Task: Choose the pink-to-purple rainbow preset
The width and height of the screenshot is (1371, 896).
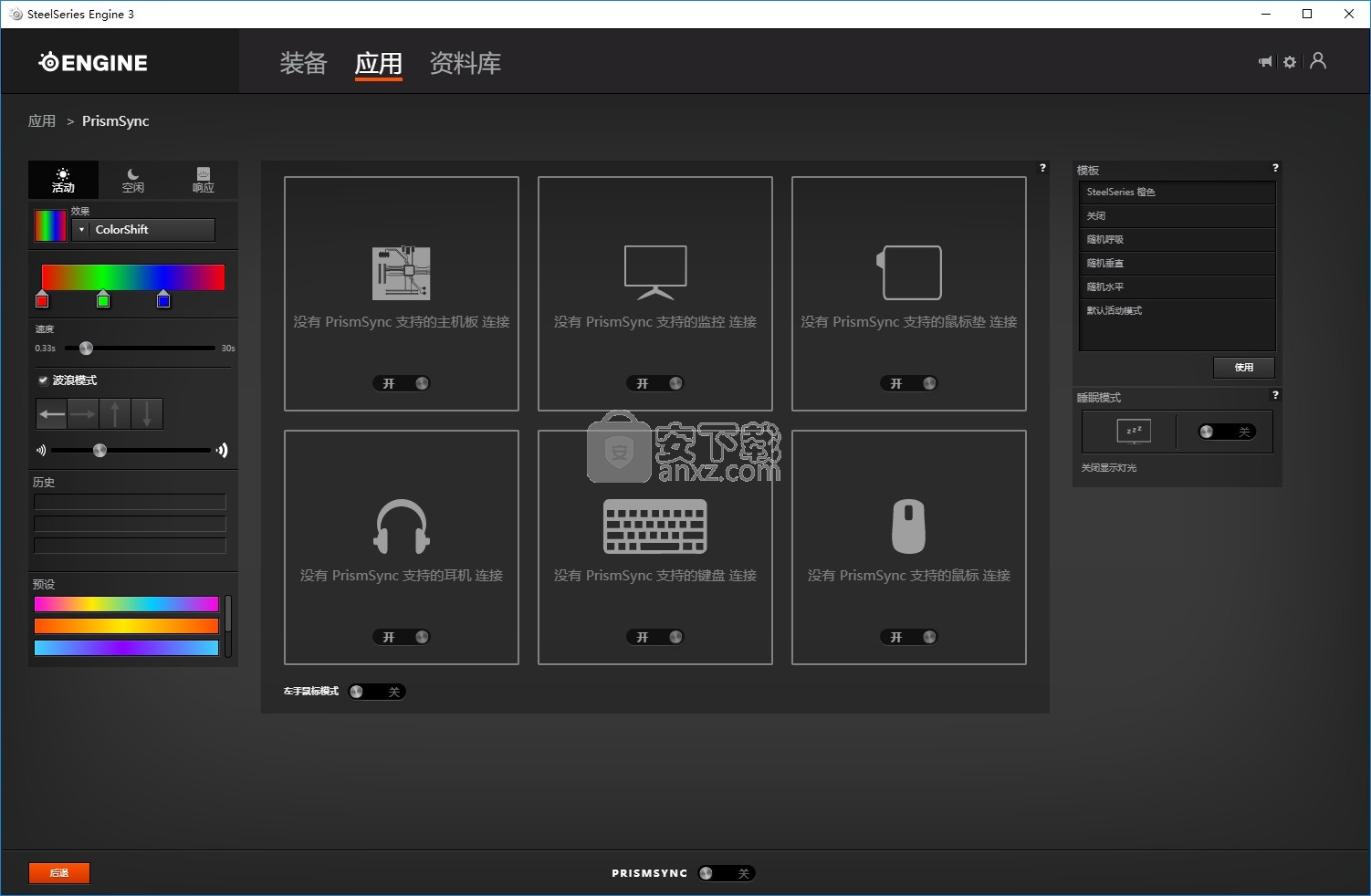Action: 126,604
